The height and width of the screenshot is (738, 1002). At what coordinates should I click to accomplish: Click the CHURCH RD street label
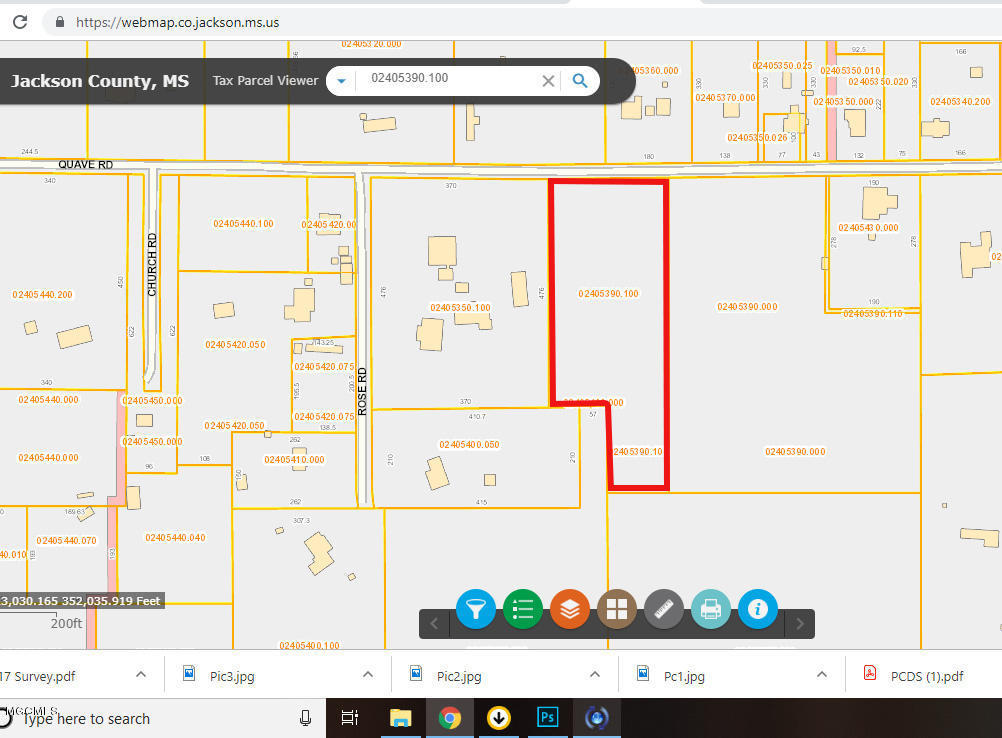coord(152,265)
